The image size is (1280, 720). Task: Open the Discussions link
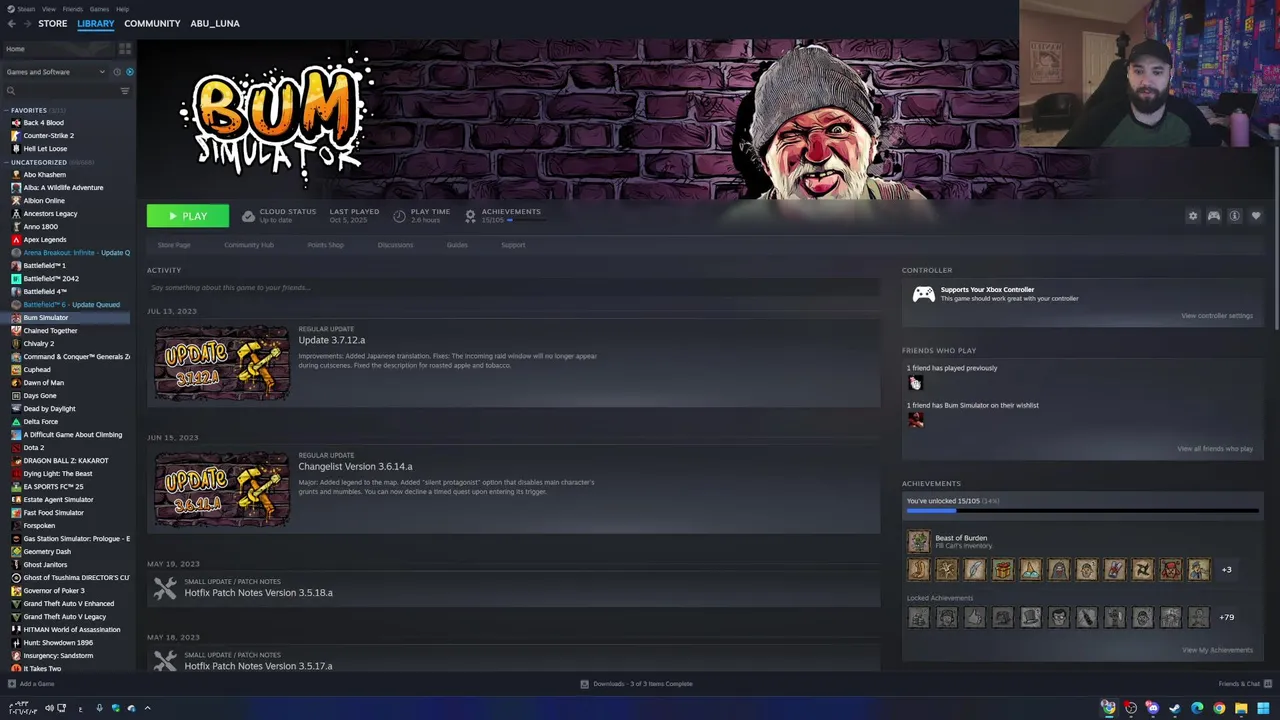(395, 245)
